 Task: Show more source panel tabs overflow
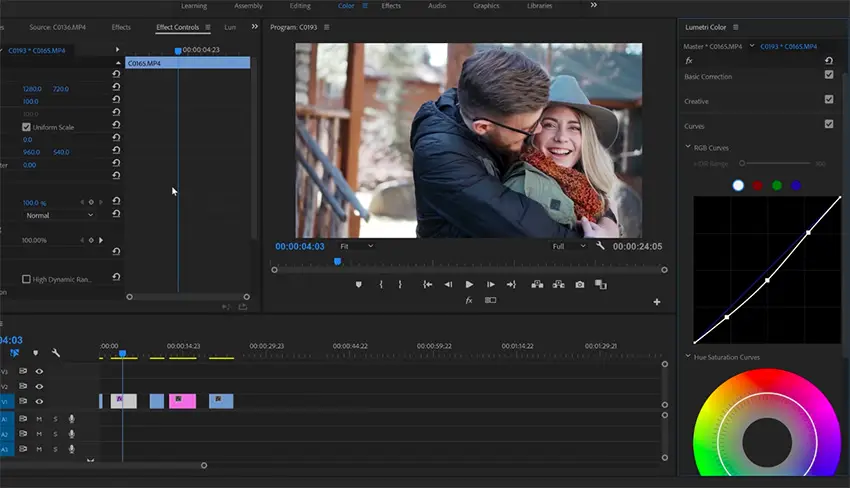click(255, 27)
